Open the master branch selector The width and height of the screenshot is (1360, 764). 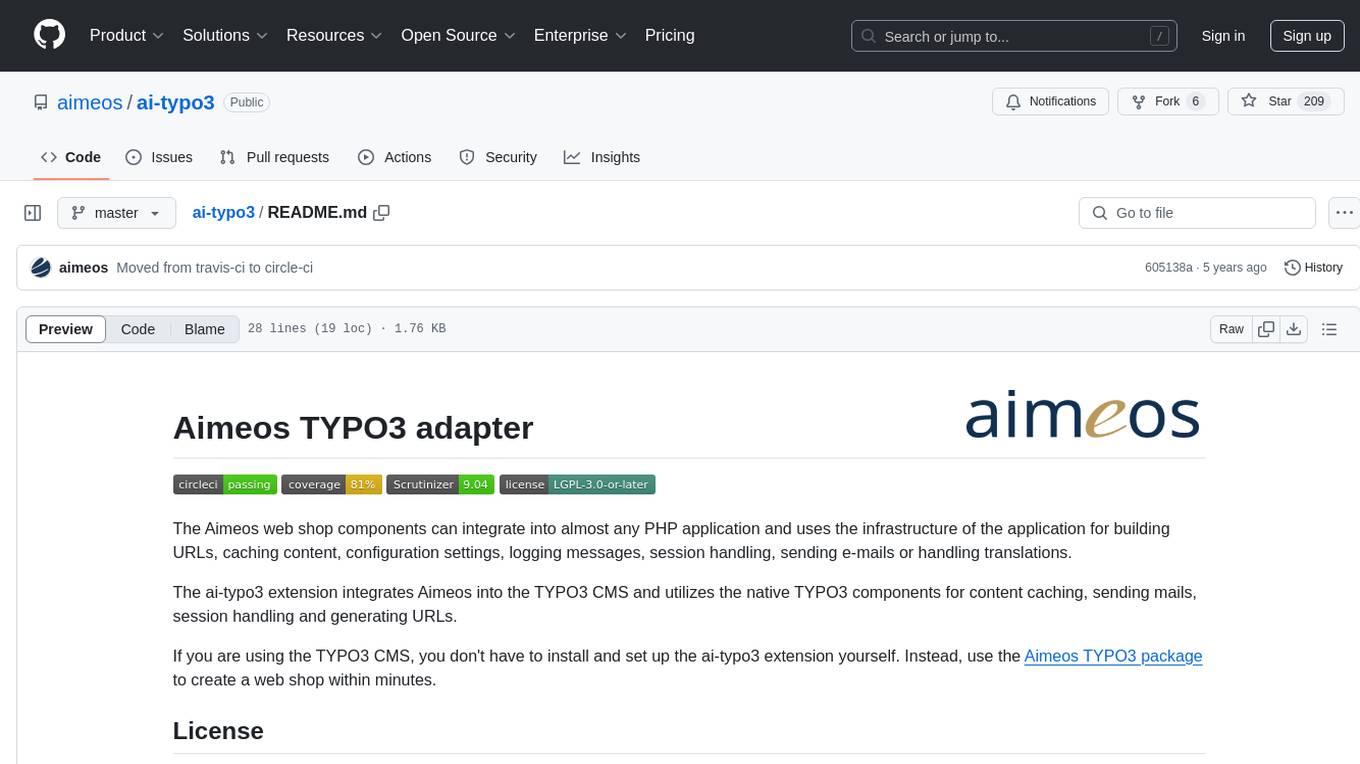coord(116,213)
